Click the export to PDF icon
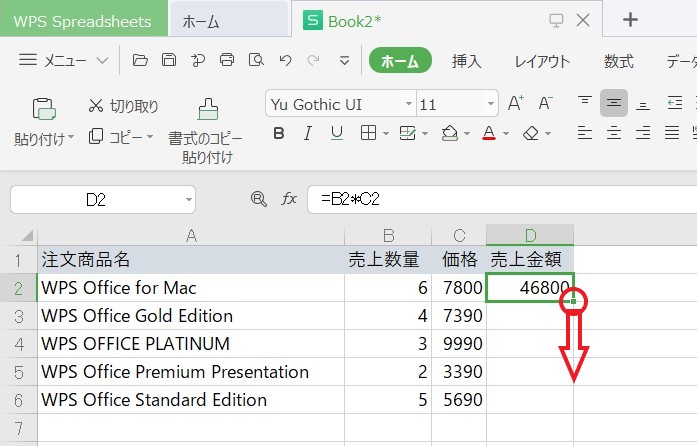The height and width of the screenshot is (446, 697). click(197, 60)
